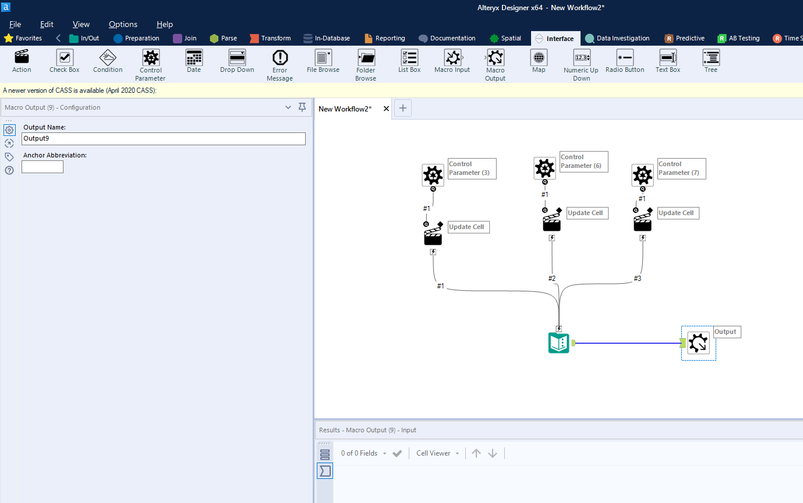Click Update Cell action under Parameter (7)
Image resolution: width=803 pixels, height=503 pixels.
(x=643, y=221)
